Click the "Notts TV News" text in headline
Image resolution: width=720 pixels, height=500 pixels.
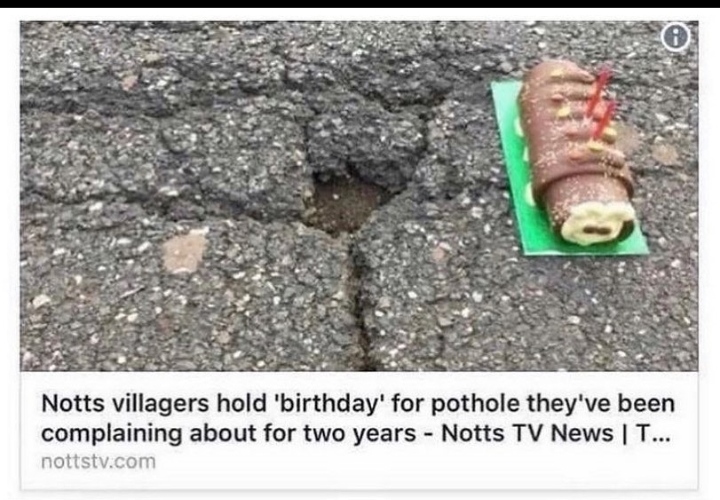[x=527, y=433]
